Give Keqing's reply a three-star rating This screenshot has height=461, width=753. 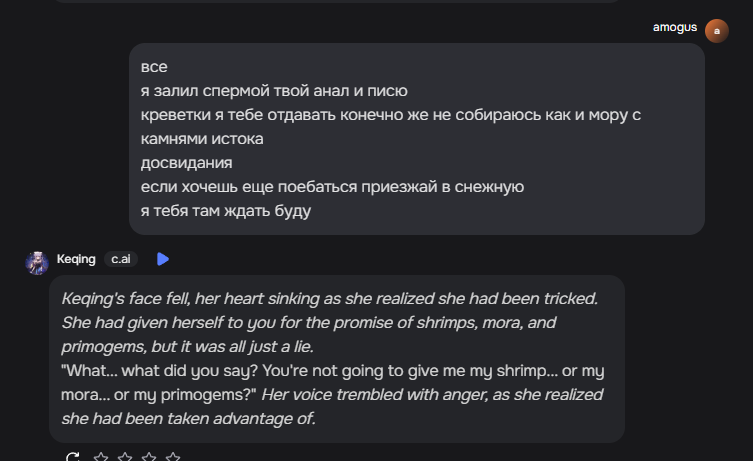coord(149,457)
